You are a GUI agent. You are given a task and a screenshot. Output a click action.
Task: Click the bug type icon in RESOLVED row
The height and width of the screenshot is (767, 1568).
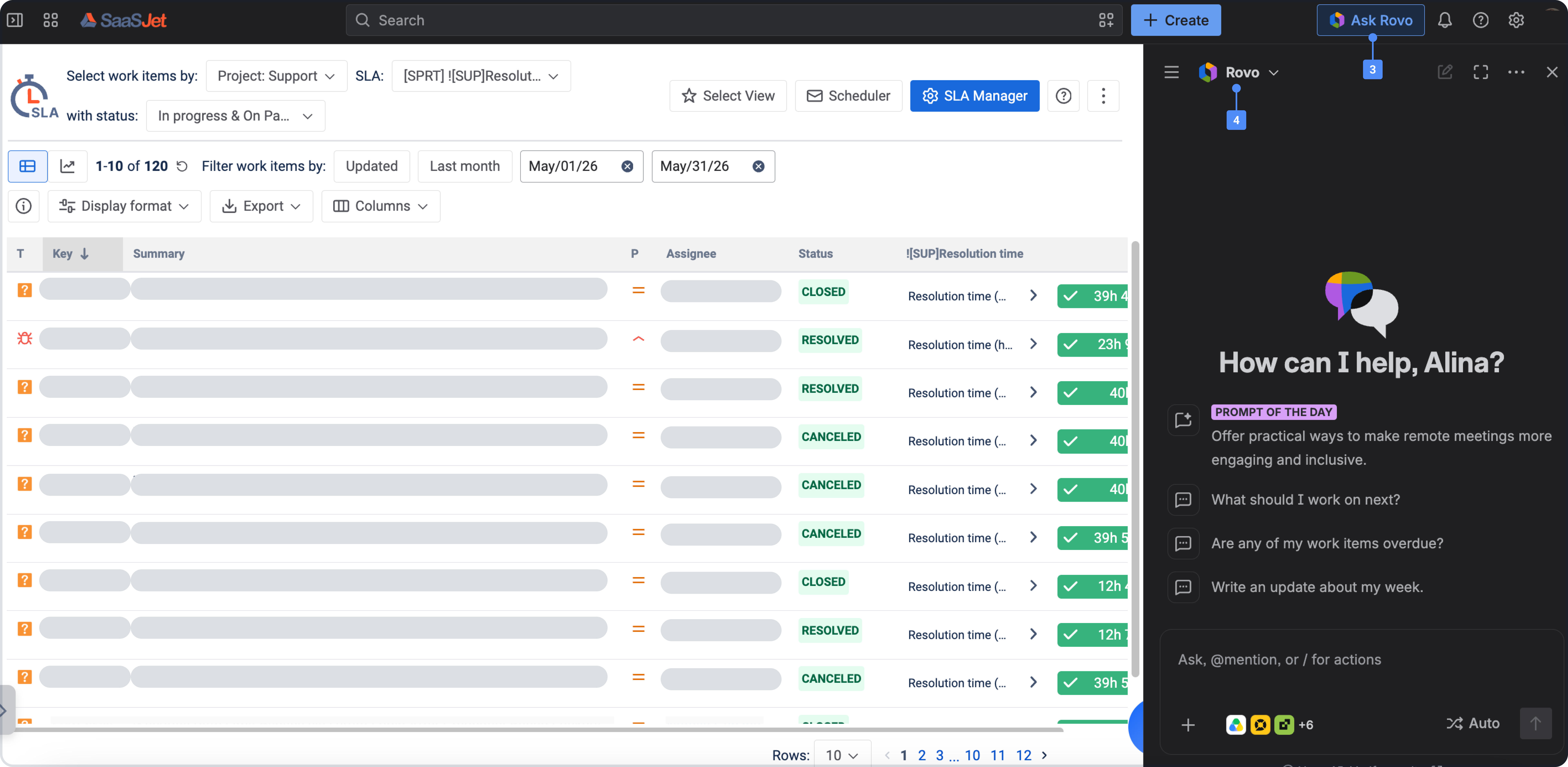[24, 338]
